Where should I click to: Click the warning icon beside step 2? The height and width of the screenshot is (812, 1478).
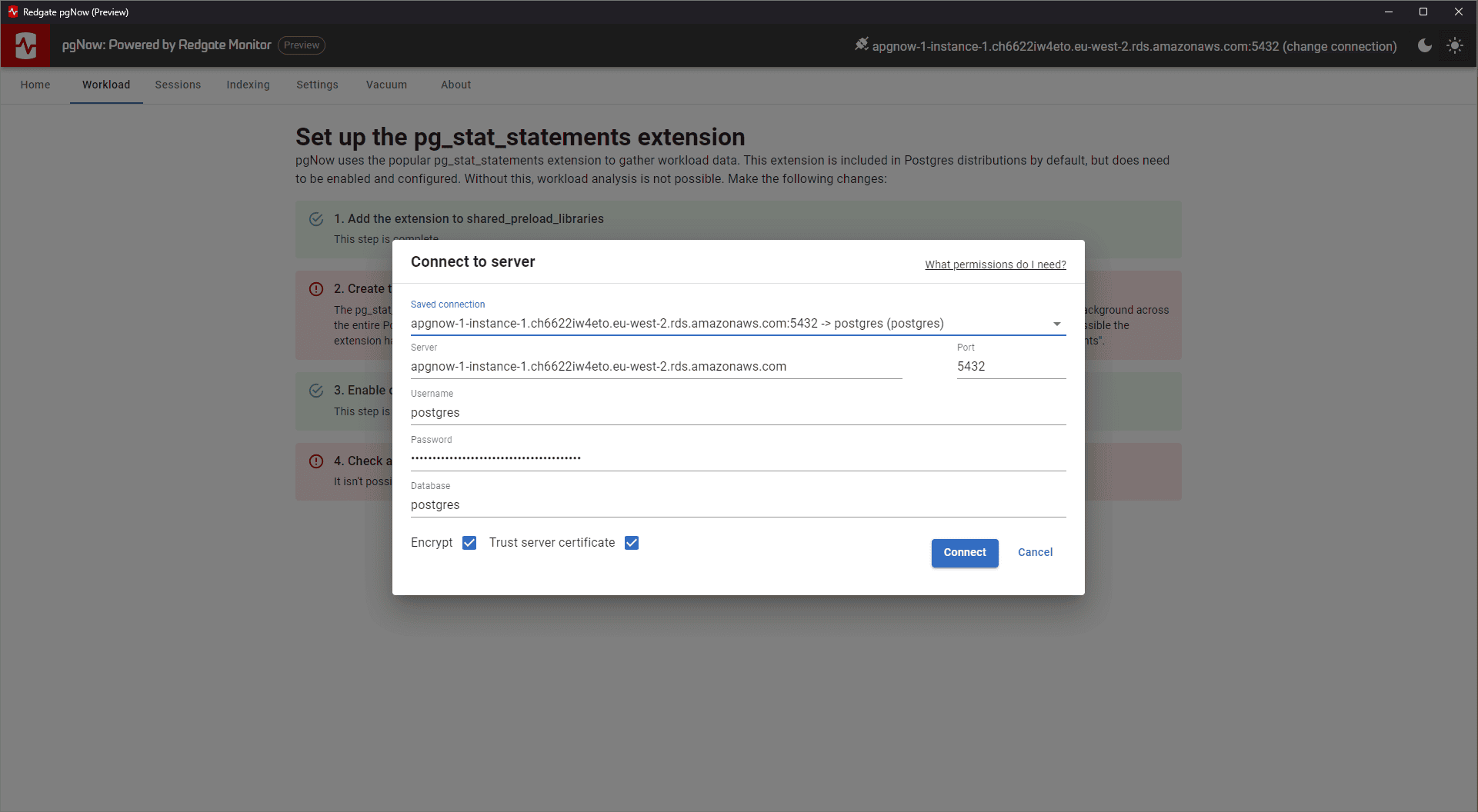tap(316, 288)
